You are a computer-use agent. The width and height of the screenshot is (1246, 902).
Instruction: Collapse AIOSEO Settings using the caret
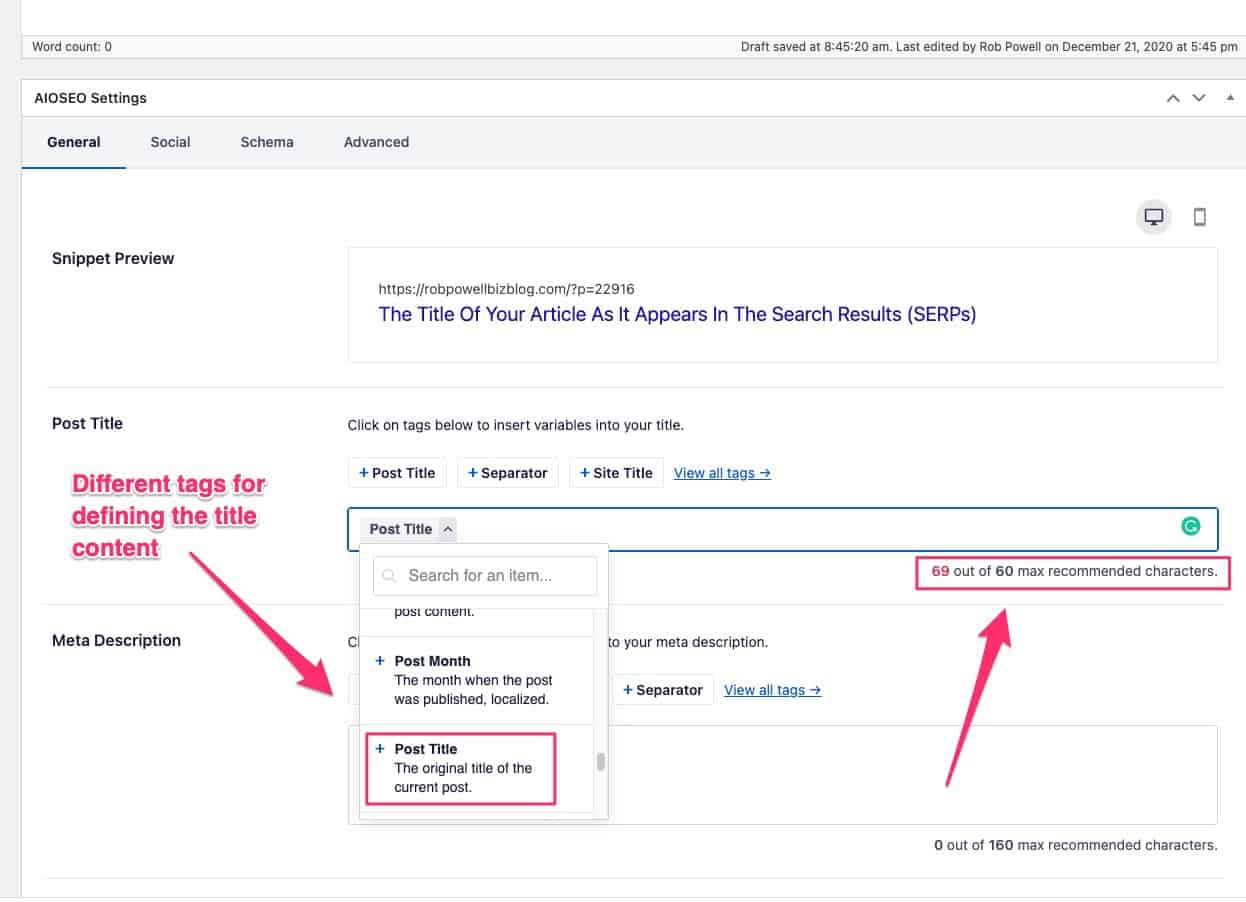pos(1229,97)
